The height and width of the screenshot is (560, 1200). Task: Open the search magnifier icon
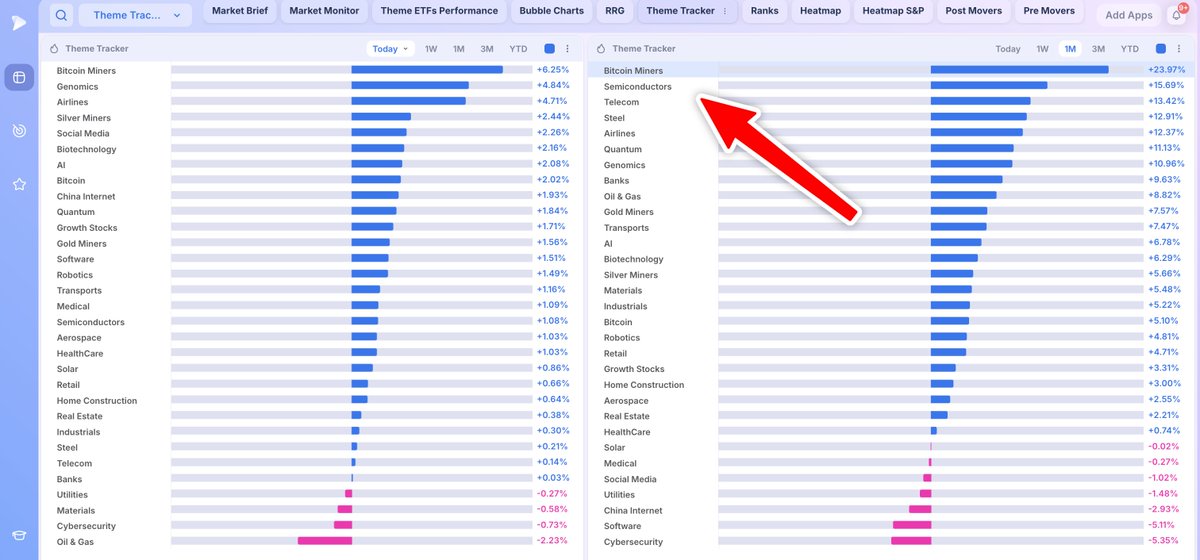click(62, 15)
